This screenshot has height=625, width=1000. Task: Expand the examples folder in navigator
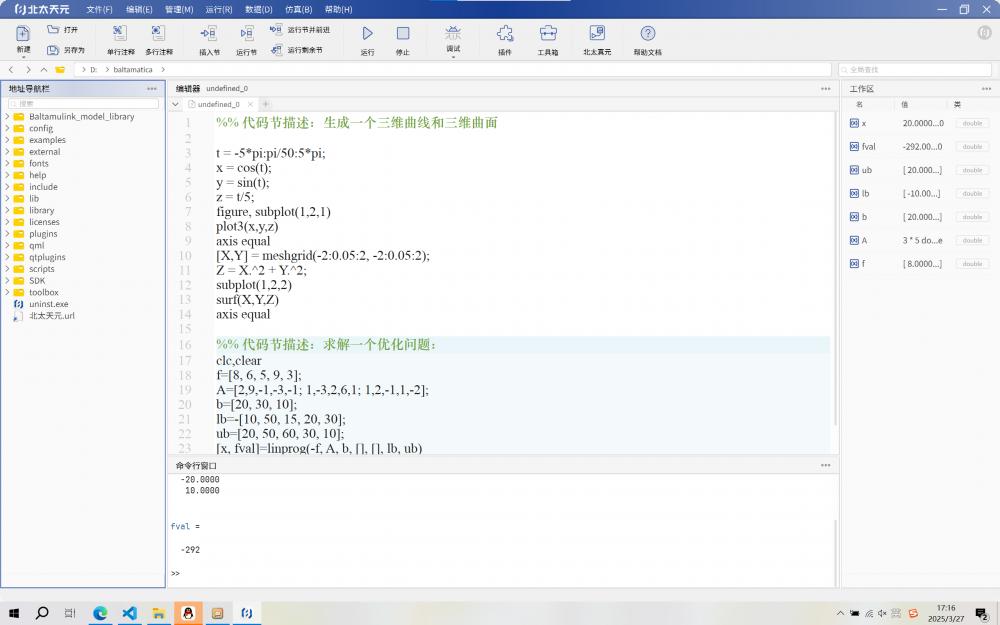point(7,140)
